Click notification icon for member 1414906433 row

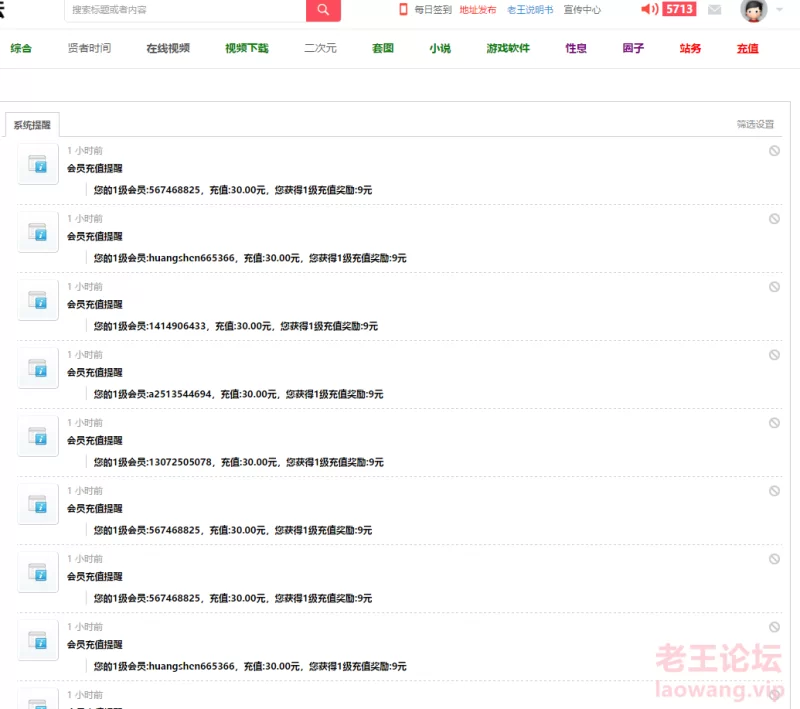(38, 300)
